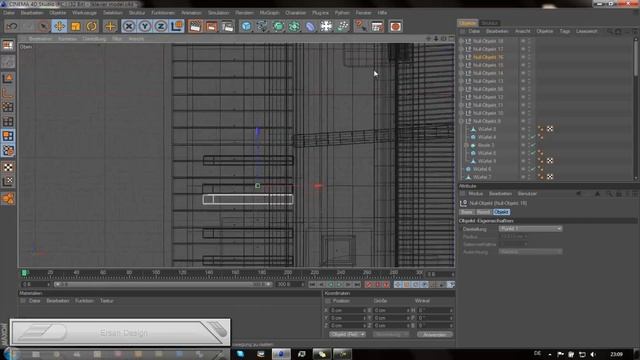Toggle the Z axis lock icon
640x360 pixels.
click(160, 26)
